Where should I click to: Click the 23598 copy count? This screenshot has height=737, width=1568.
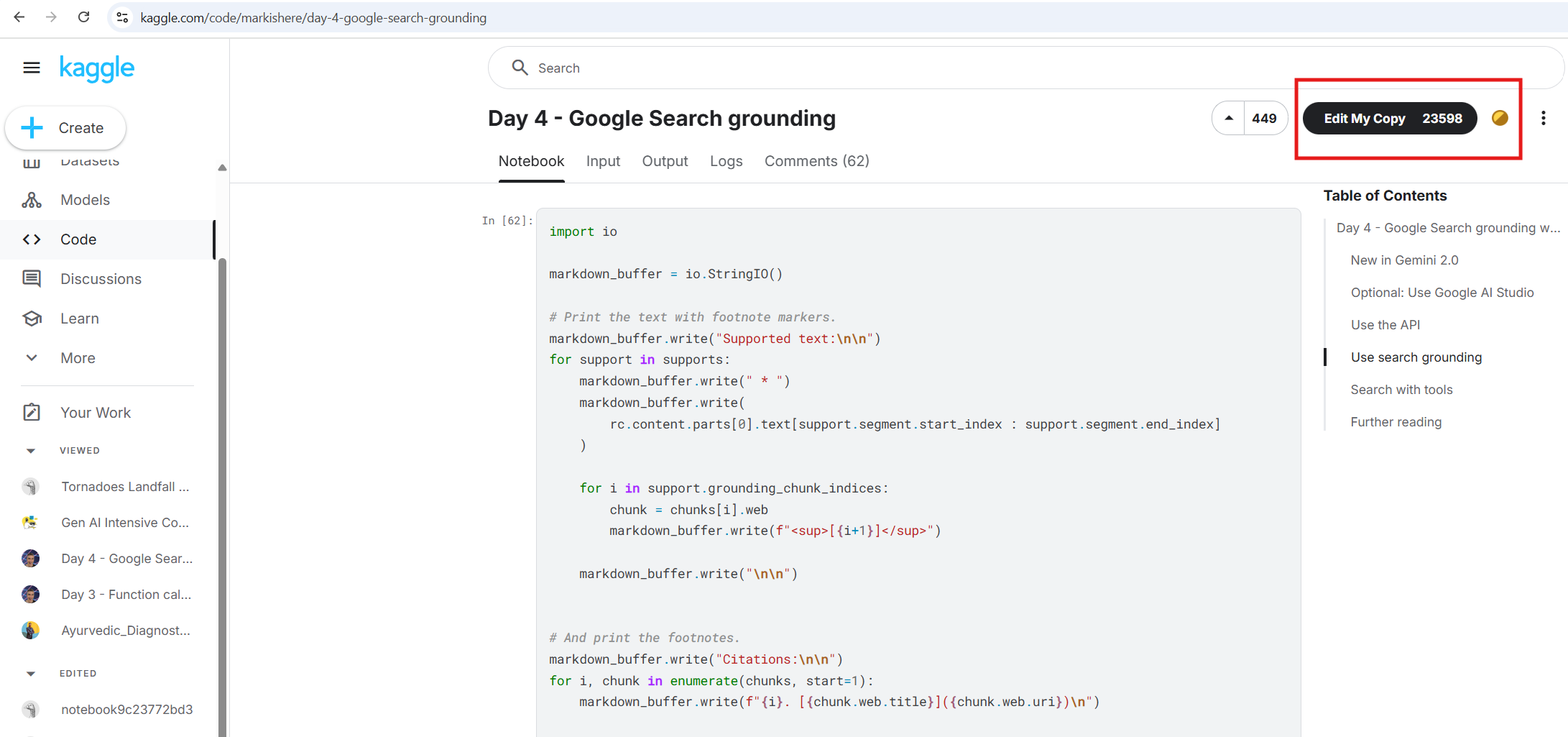(1442, 119)
